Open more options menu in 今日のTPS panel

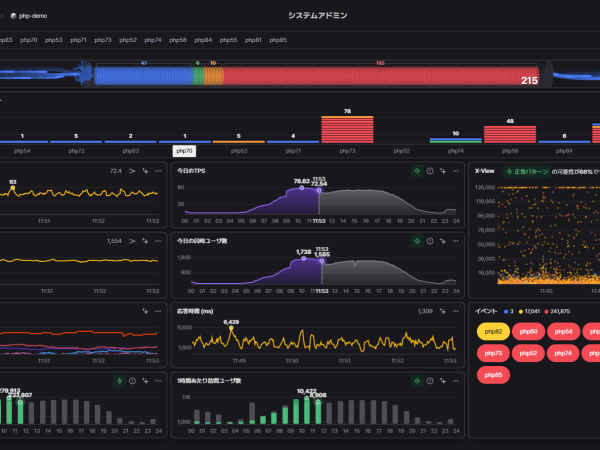(x=455, y=171)
